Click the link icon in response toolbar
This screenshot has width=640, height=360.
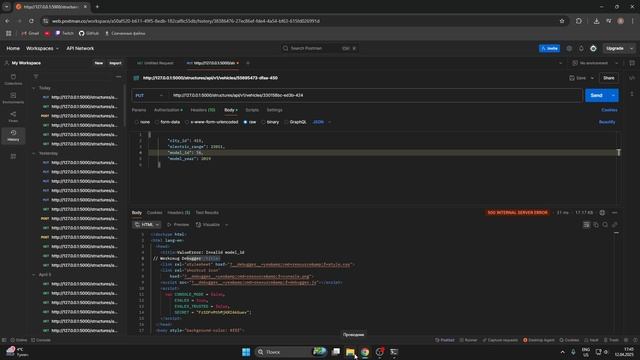pyautogui.click(x=615, y=224)
